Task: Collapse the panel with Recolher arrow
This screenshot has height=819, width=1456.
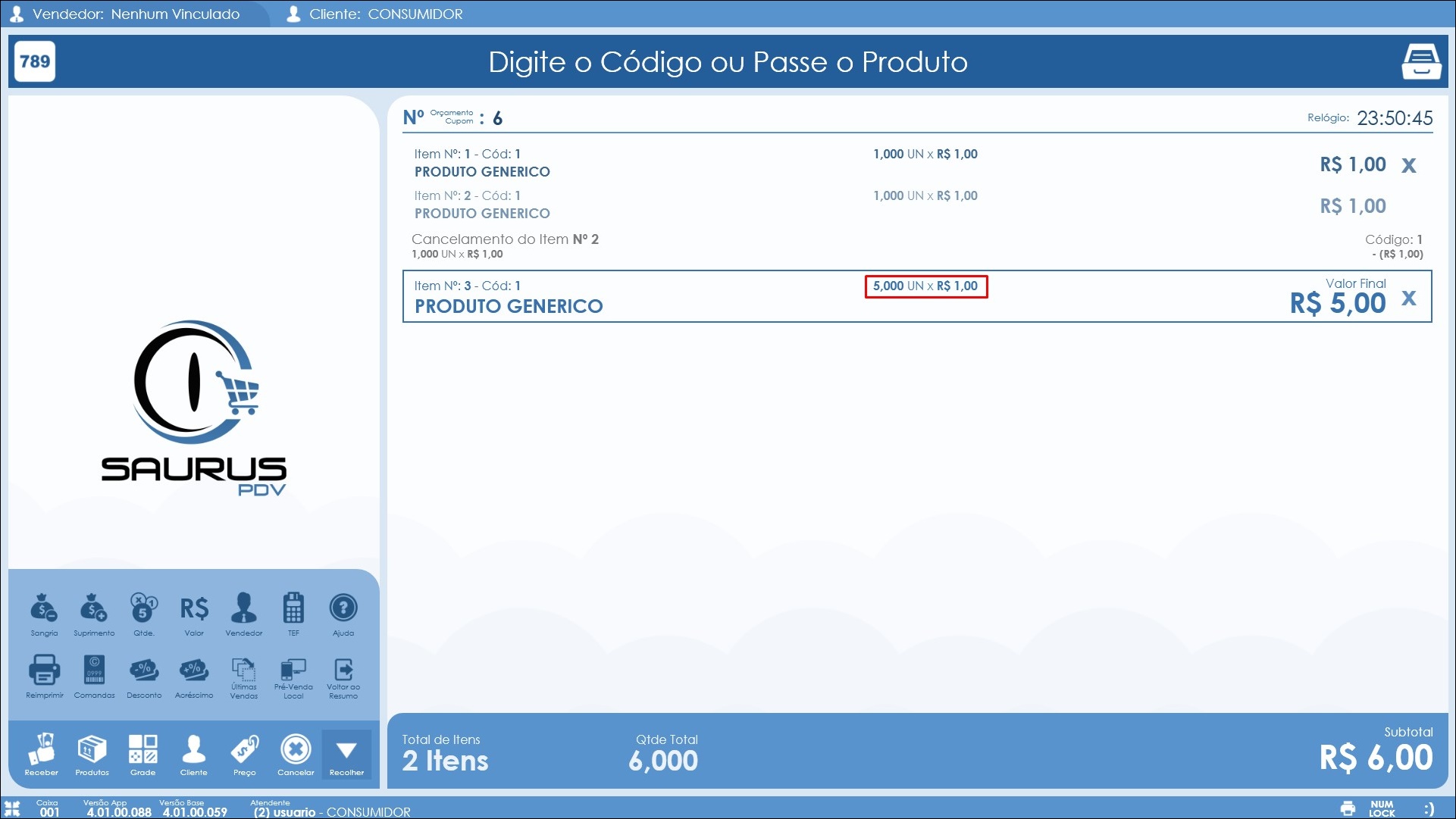Action: pyautogui.click(x=346, y=755)
